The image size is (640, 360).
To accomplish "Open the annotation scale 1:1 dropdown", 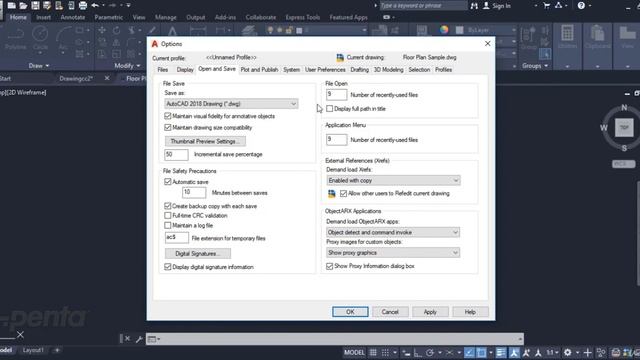I will [553, 352].
